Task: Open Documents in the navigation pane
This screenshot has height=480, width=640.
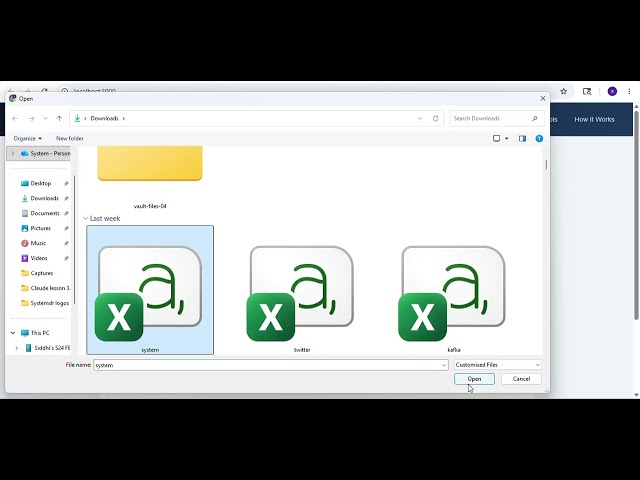Action: pyautogui.click(x=45, y=213)
